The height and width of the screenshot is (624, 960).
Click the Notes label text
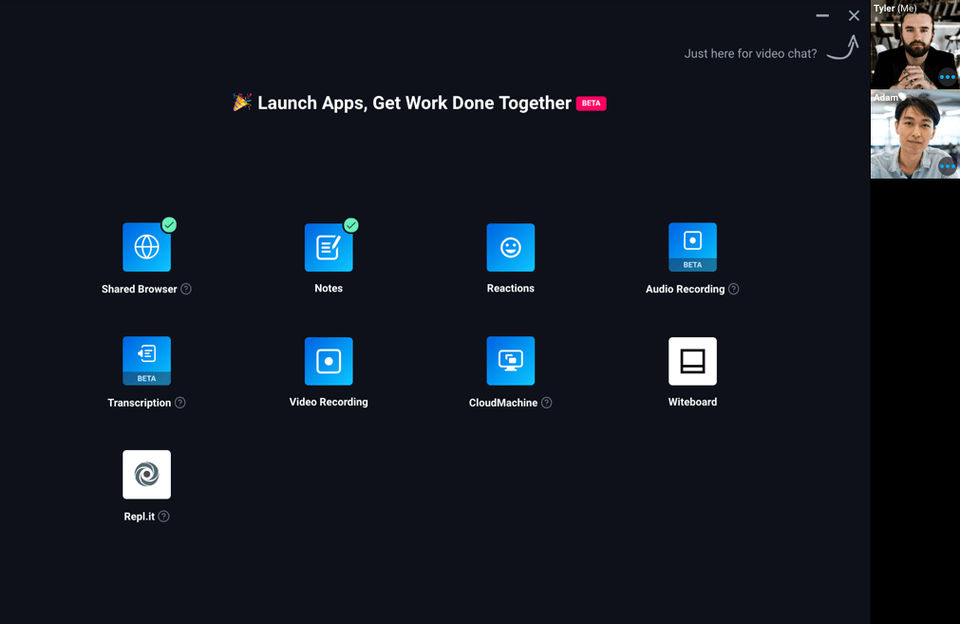point(329,288)
